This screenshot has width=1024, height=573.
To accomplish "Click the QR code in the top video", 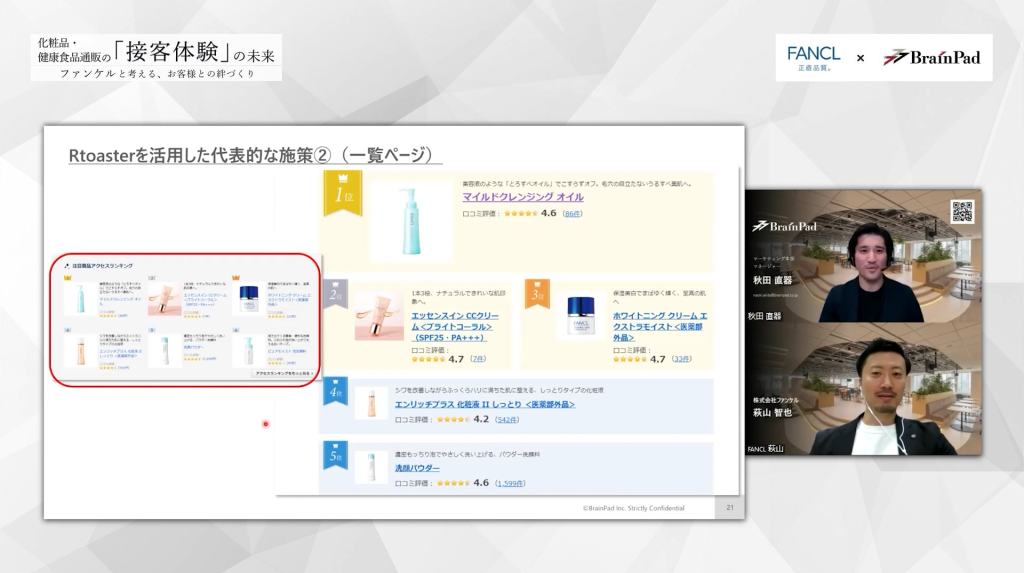I will click(x=962, y=211).
